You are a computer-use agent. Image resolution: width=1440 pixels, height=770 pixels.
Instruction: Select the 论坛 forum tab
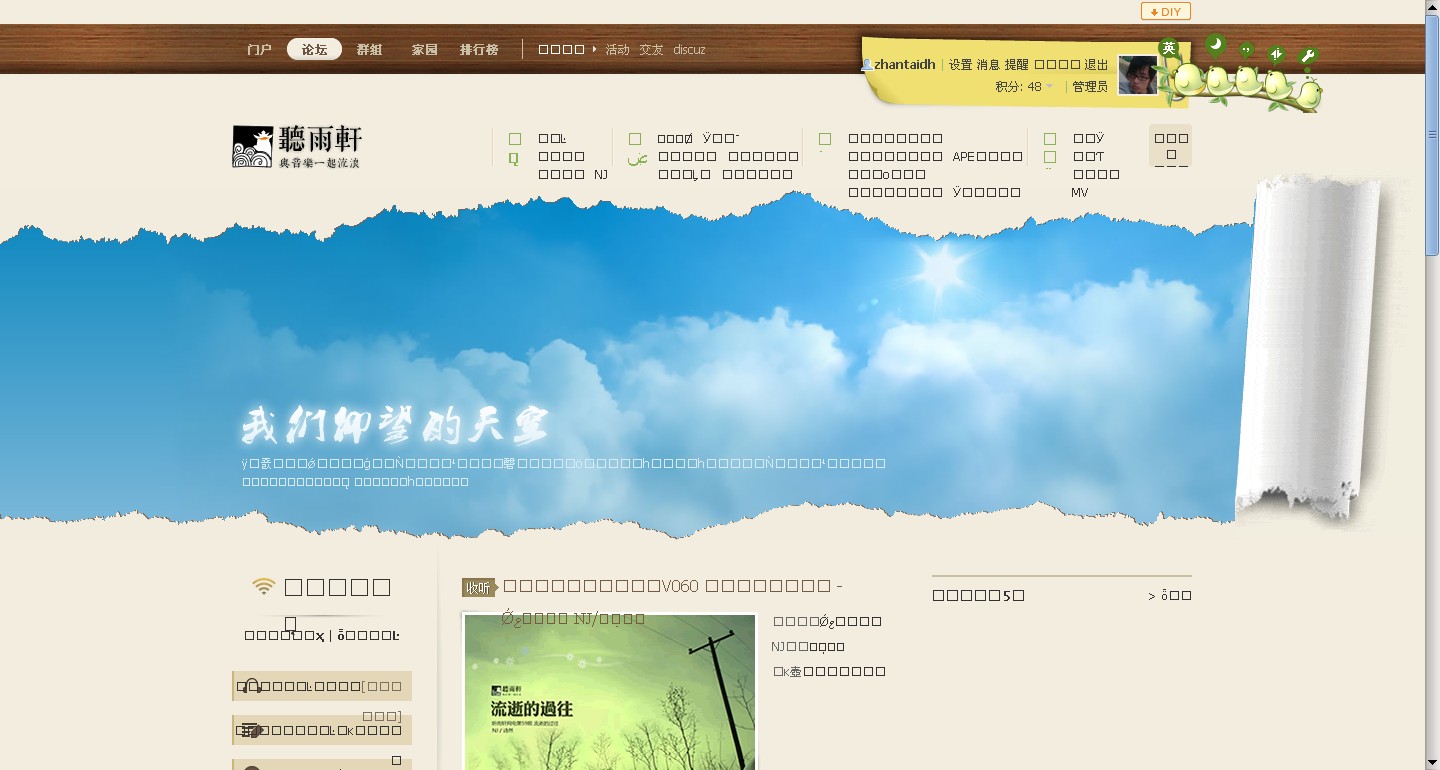tap(314, 49)
